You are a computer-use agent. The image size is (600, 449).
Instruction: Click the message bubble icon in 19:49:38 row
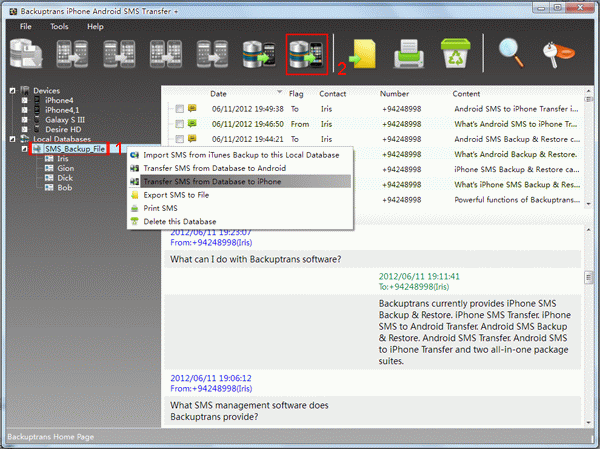(x=192, y=108)
